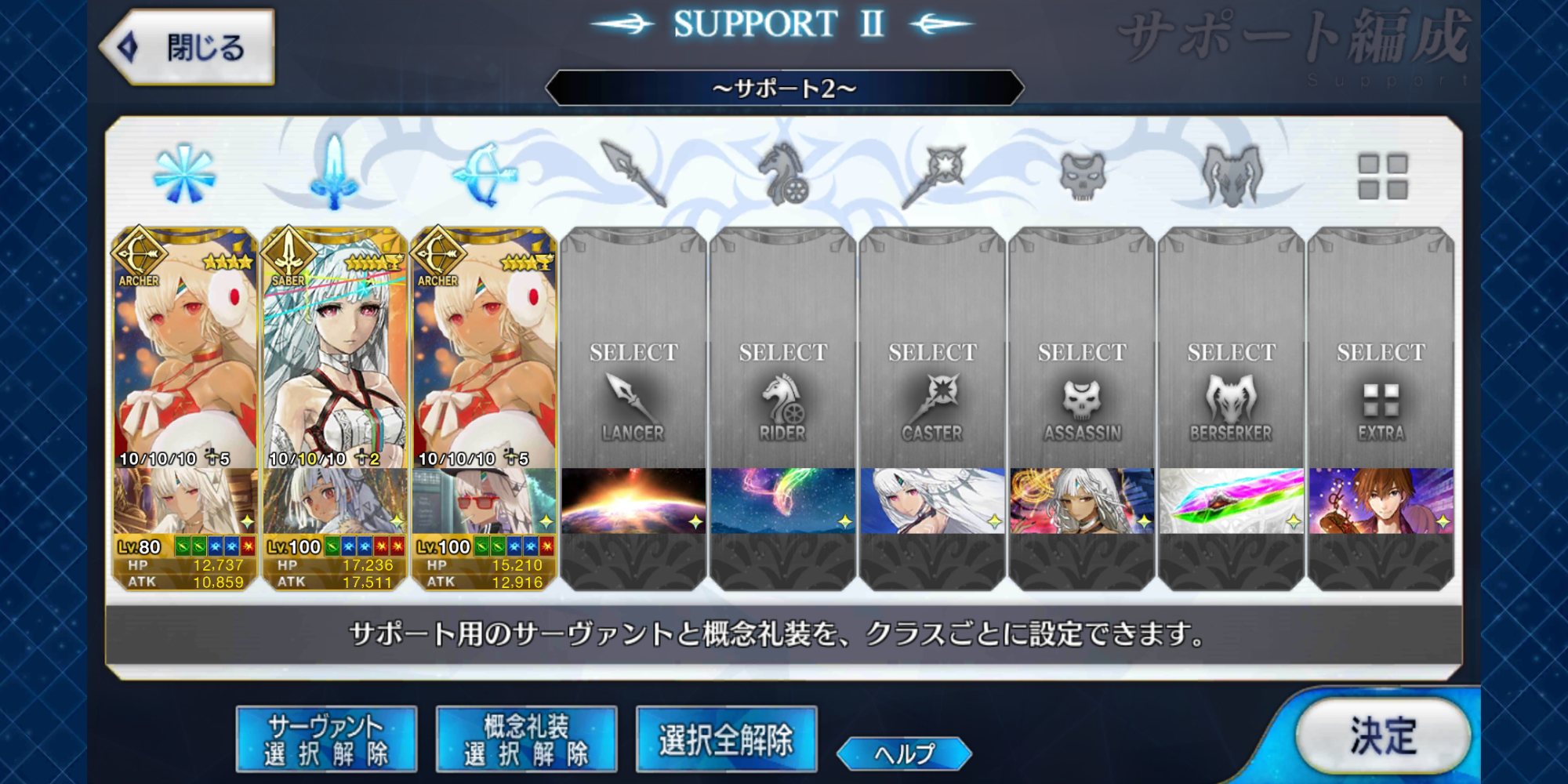This screenshot has height=784, width=1568.
Task: Confirm with the 決定 button
Action: coord(1383,736)
